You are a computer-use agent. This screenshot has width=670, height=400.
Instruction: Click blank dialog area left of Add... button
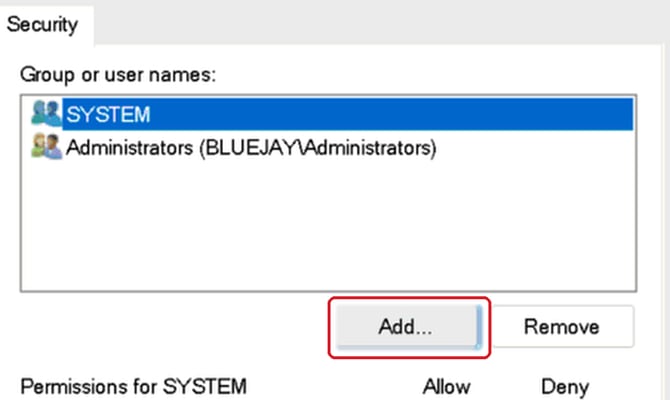[173, 327]
